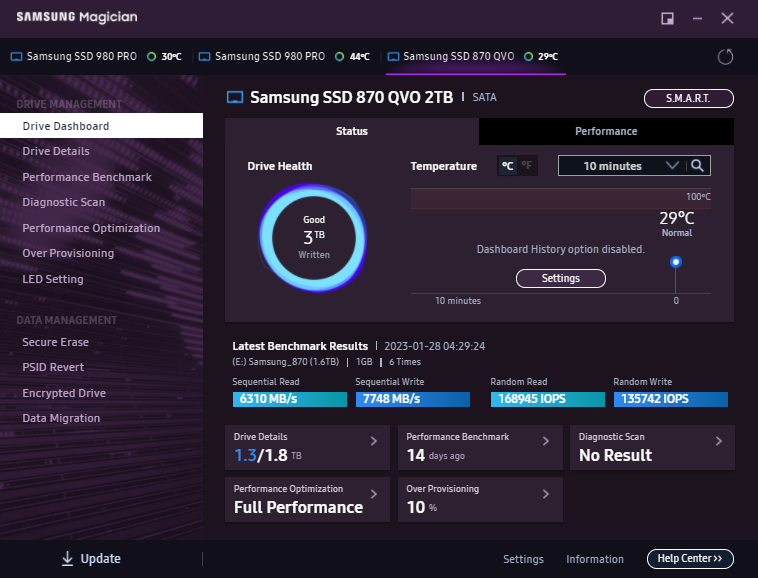
Task: Click the 30°C drive health status circle
Action: [x=151, y=57]
